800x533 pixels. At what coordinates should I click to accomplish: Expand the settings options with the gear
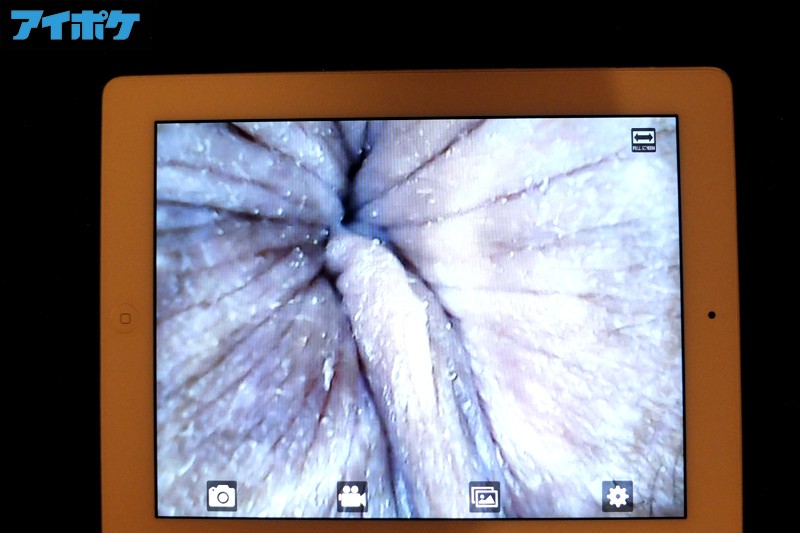point(617,495)
